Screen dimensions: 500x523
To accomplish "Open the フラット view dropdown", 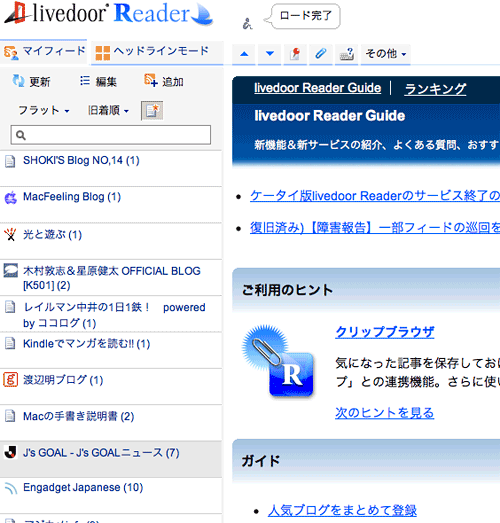I will pos(43,110).
